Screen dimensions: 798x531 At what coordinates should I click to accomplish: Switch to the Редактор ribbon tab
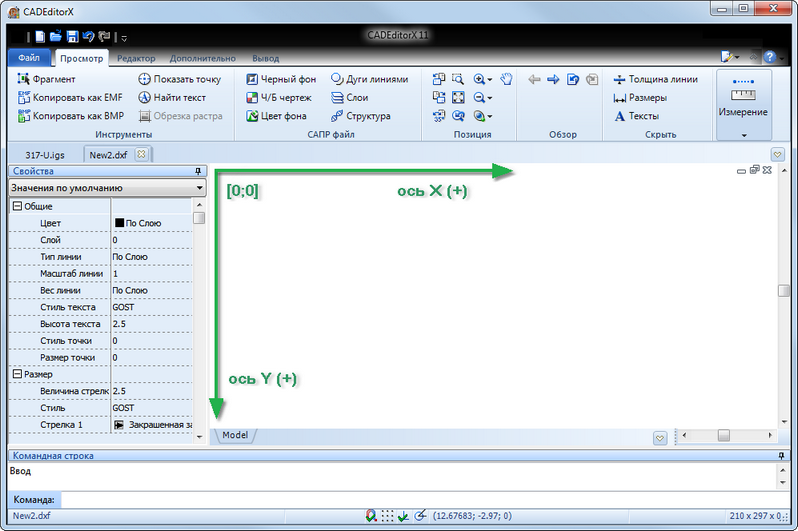point(135,59)
